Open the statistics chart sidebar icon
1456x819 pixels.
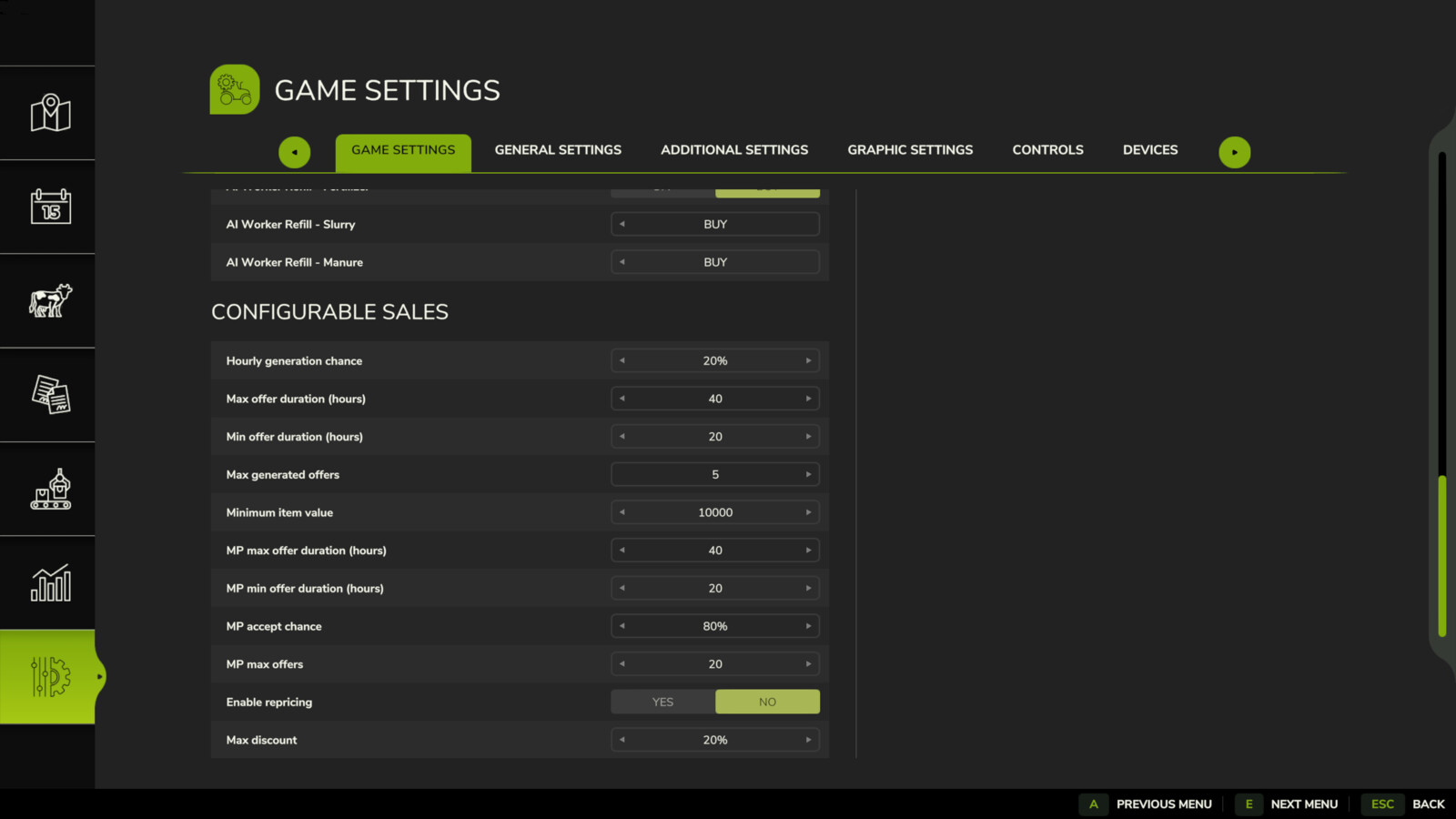coord(50,583)
